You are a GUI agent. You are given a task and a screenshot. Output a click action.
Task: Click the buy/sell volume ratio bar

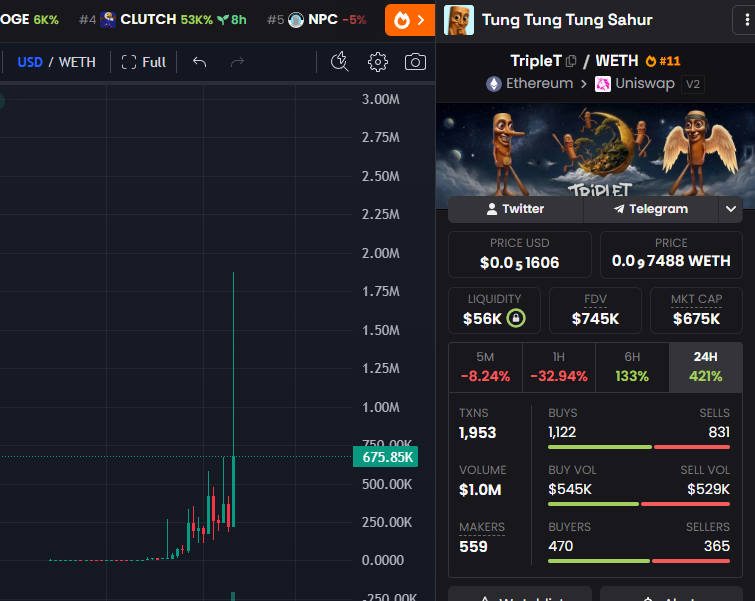[x=639, y=504]
